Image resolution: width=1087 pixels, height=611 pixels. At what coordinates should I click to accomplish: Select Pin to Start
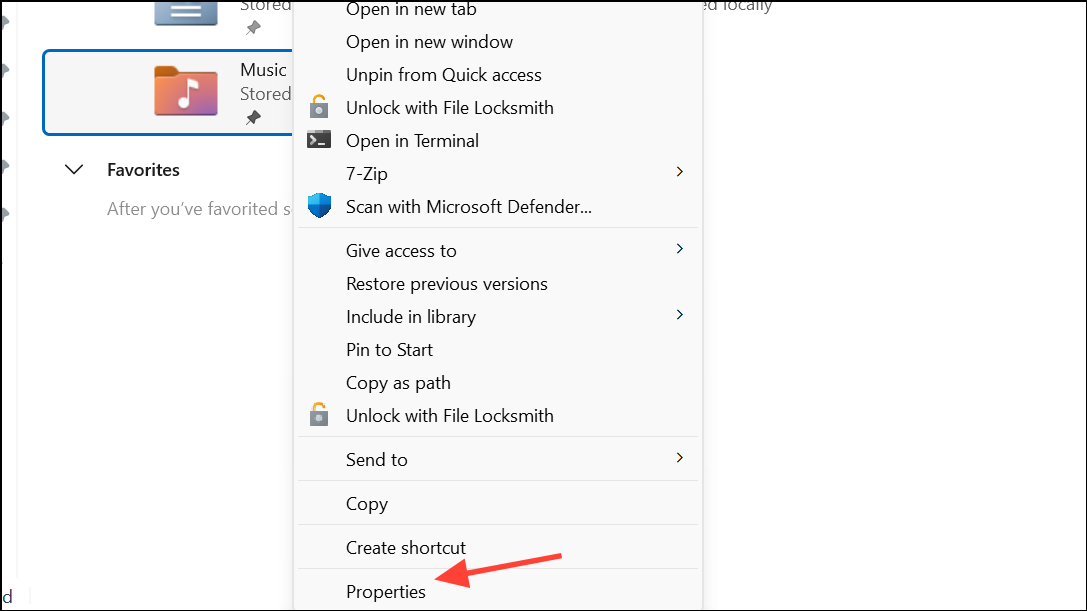[389, 349]
